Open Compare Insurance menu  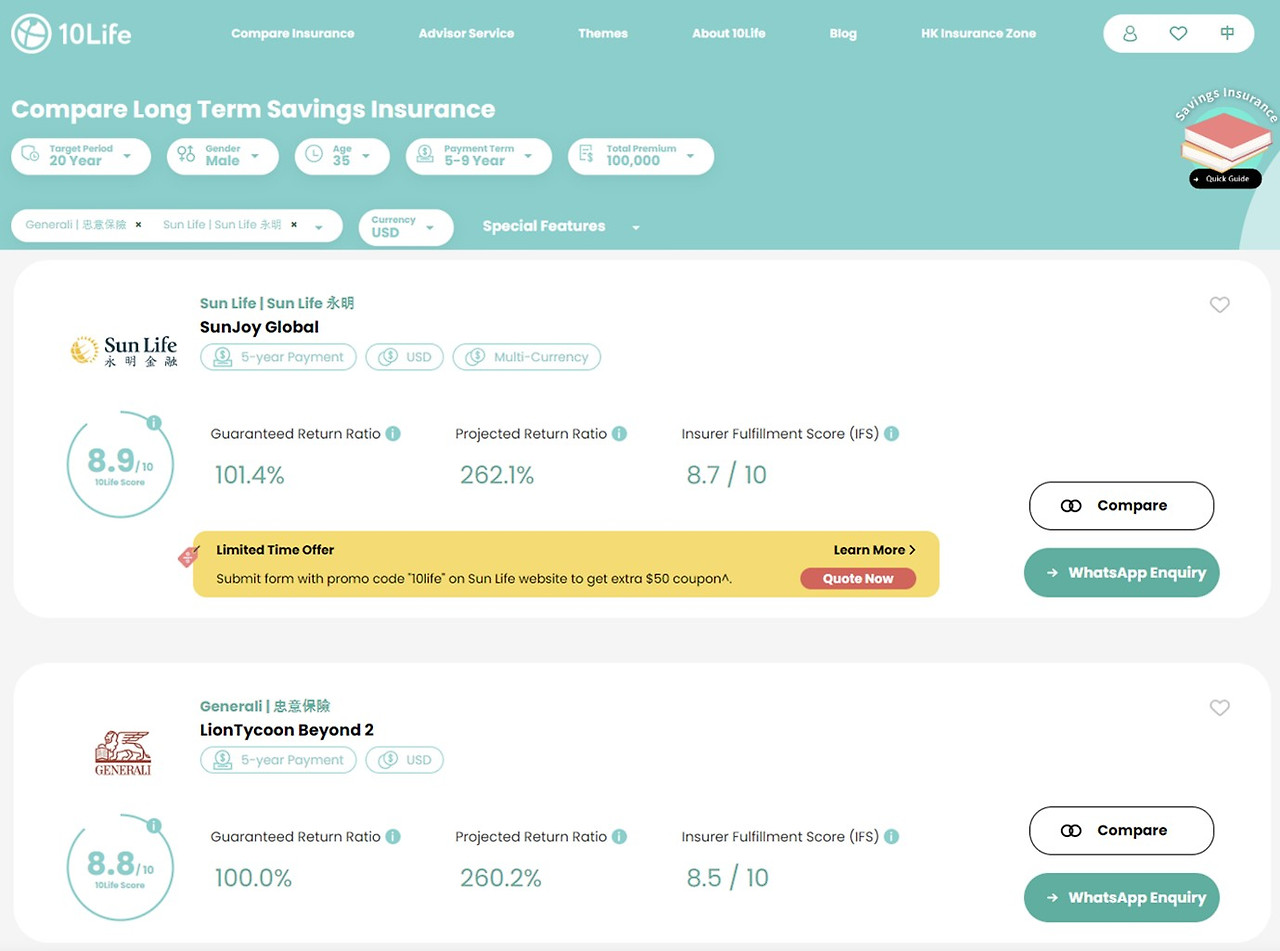[293, 33]
